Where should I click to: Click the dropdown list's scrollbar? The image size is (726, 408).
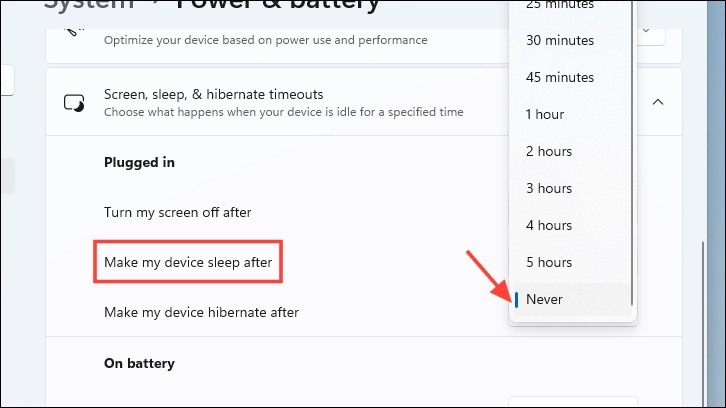point(632,153)
